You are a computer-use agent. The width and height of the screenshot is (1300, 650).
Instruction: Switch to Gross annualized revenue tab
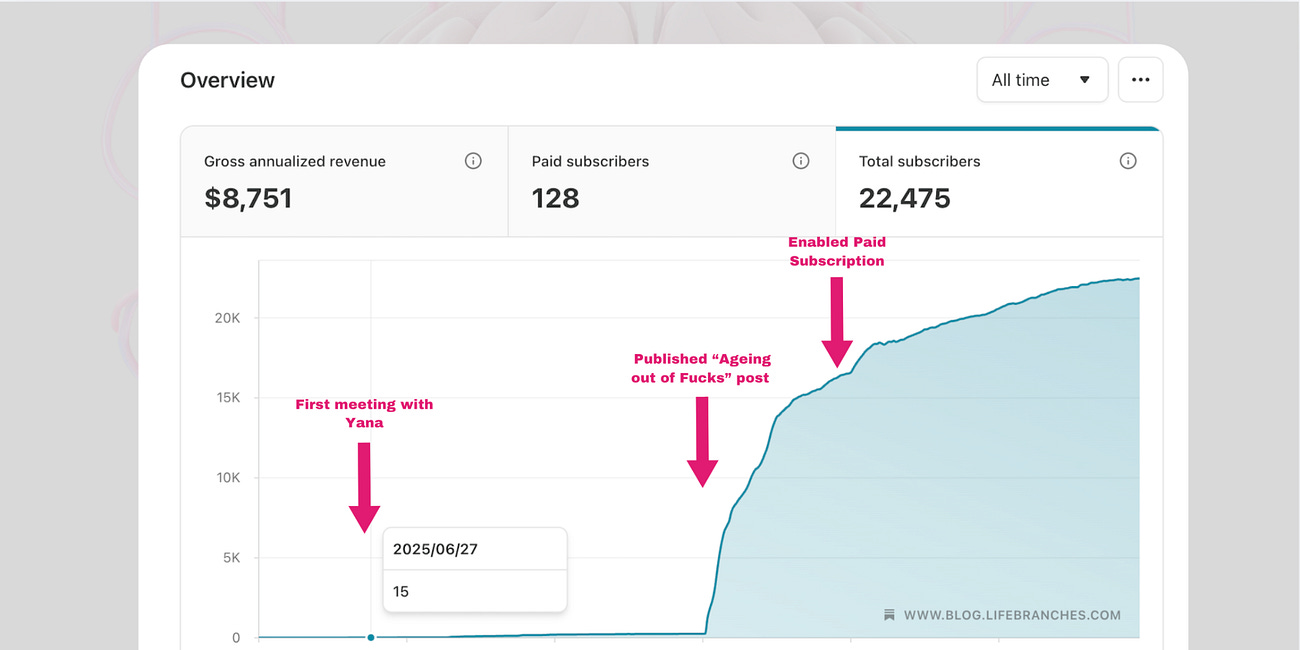pyautogui.click(x=344, y=181)
